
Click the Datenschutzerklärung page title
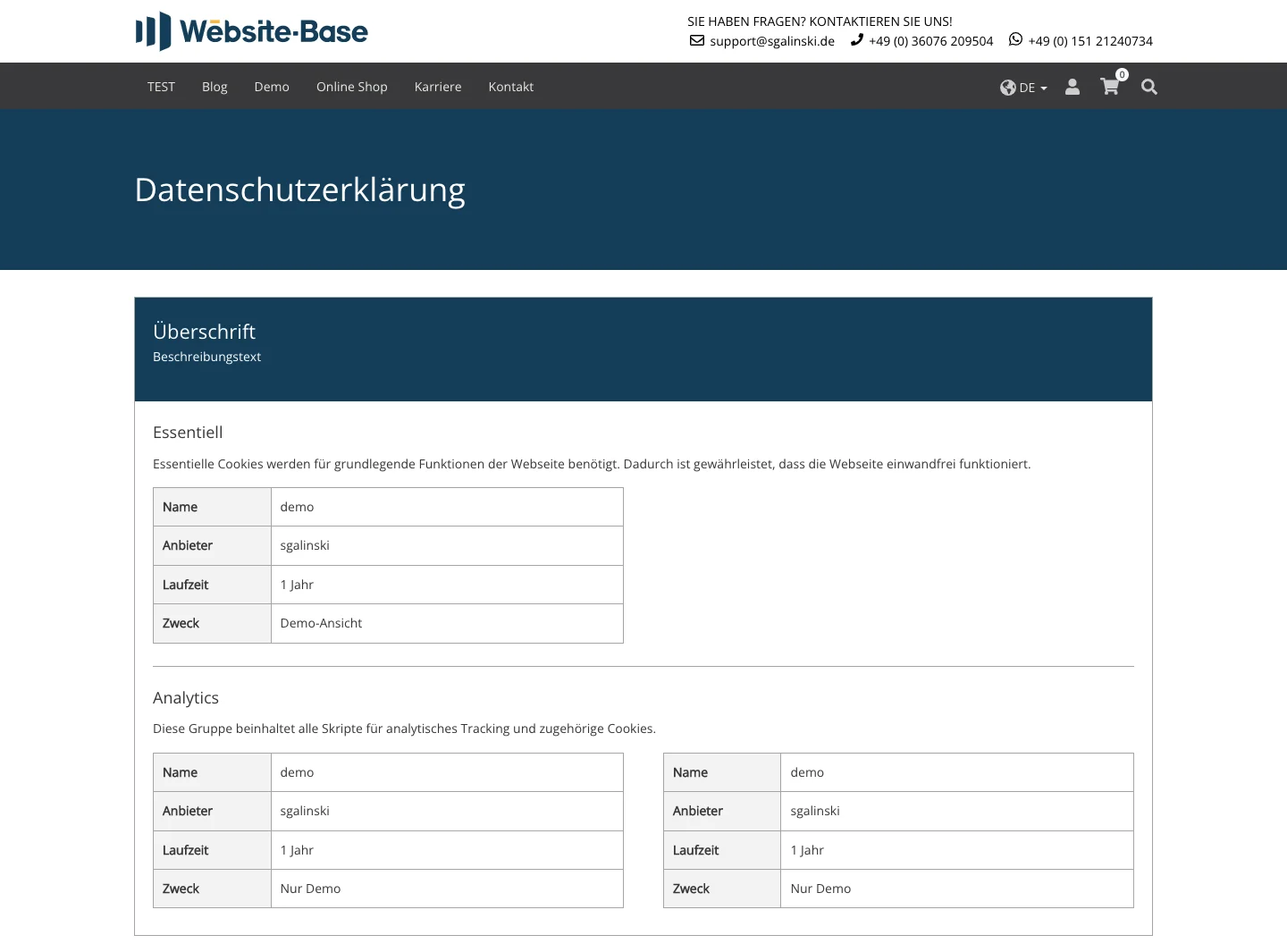point(300,190)
